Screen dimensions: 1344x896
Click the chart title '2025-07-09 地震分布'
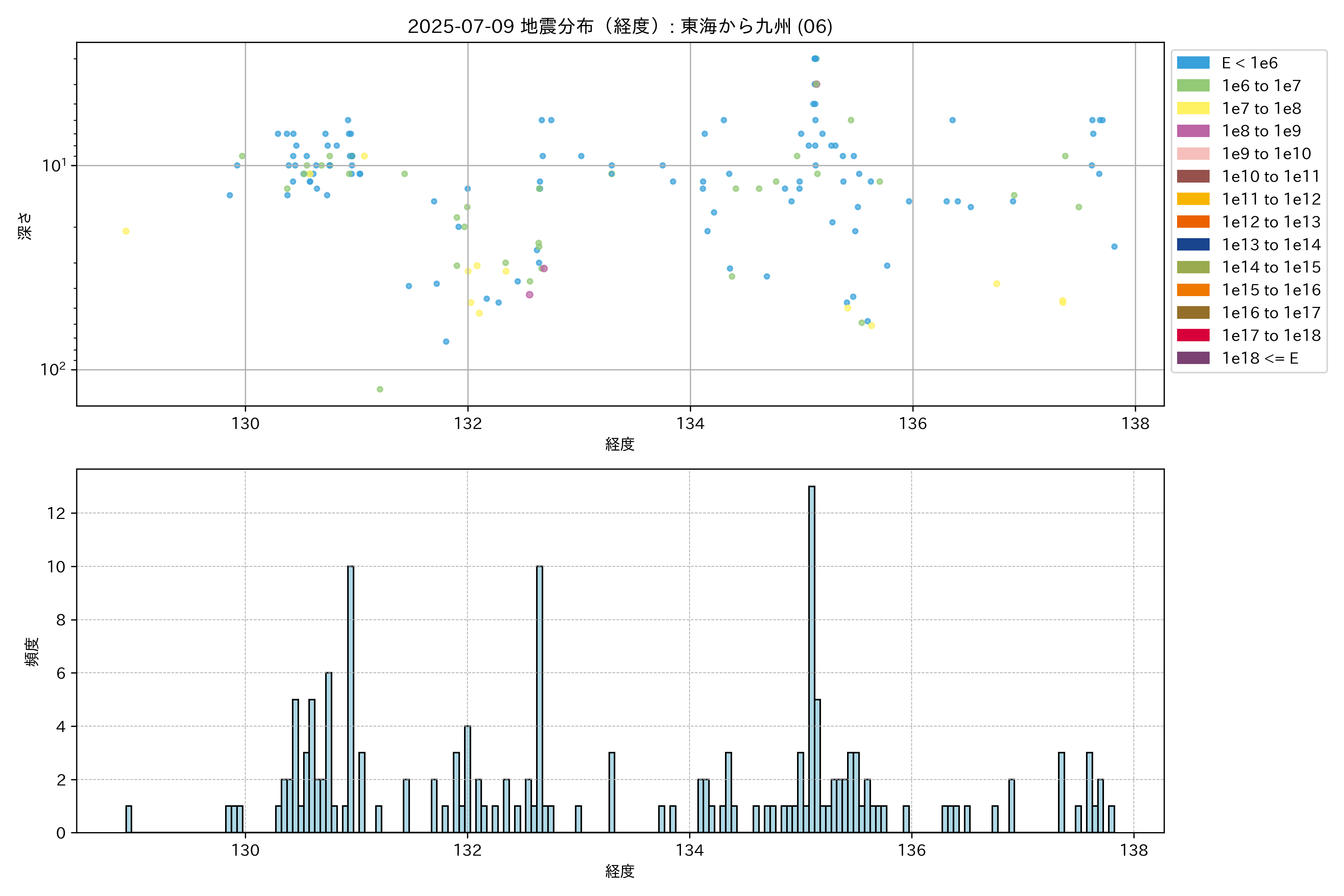pos(619,26)
